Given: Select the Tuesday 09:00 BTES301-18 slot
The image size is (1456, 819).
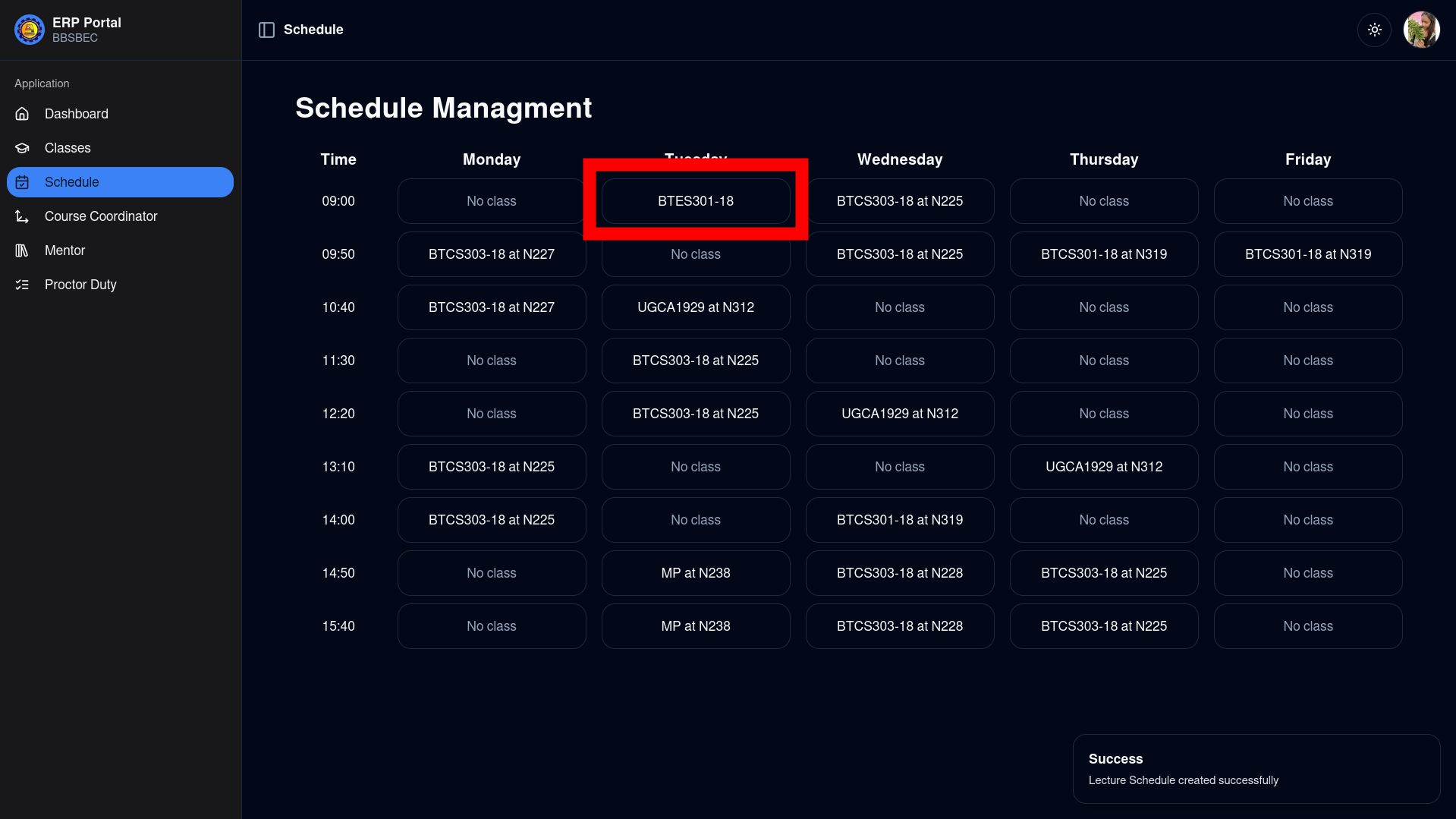Looking at the screenshot, I should [x=695, y=201].
